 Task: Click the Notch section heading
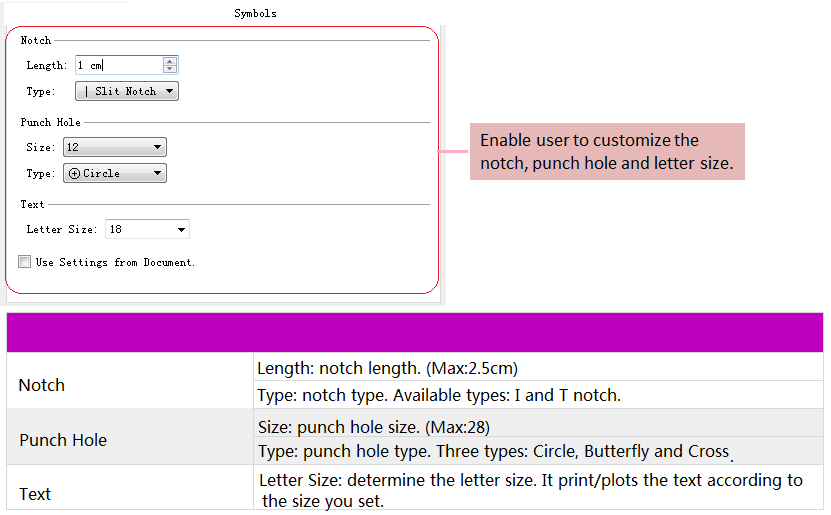[36, 40]
